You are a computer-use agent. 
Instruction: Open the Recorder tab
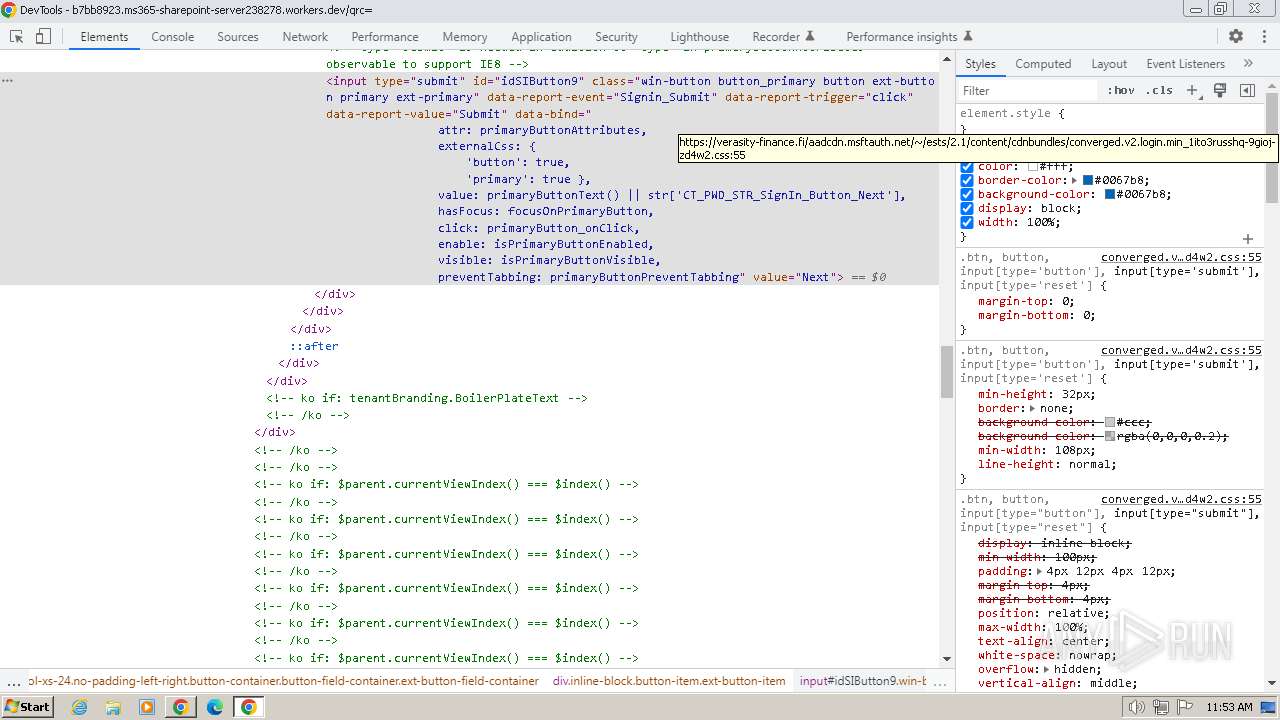click(783, 36)
